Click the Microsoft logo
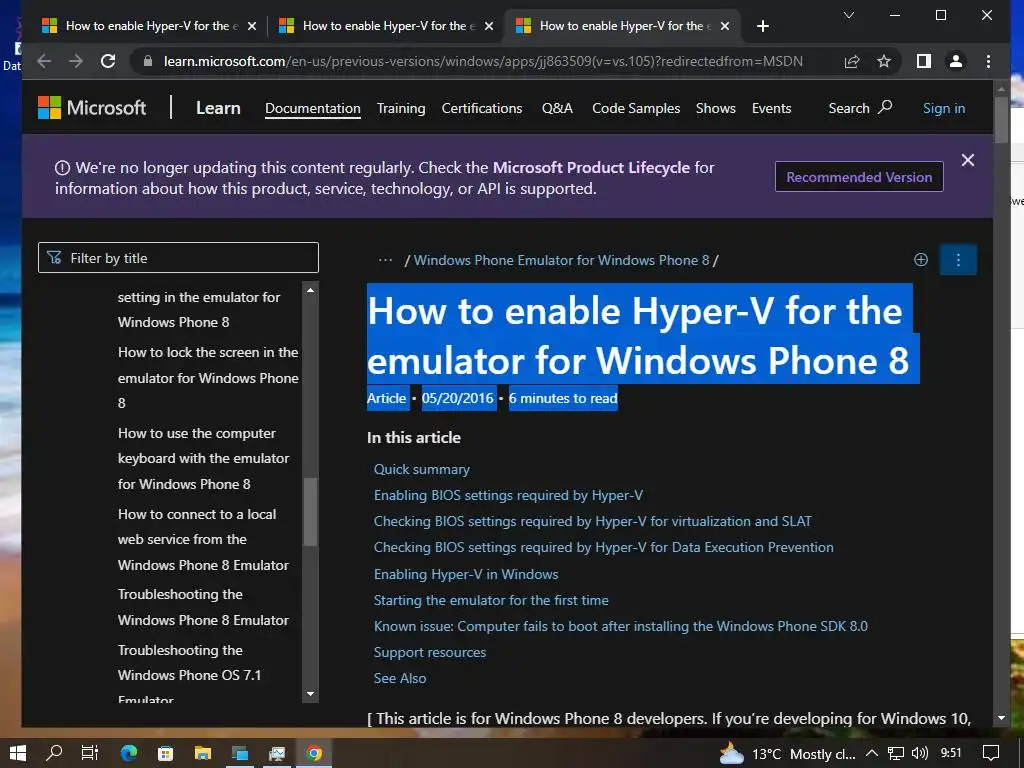This screenshot has width=1024, height=768. 92,108
